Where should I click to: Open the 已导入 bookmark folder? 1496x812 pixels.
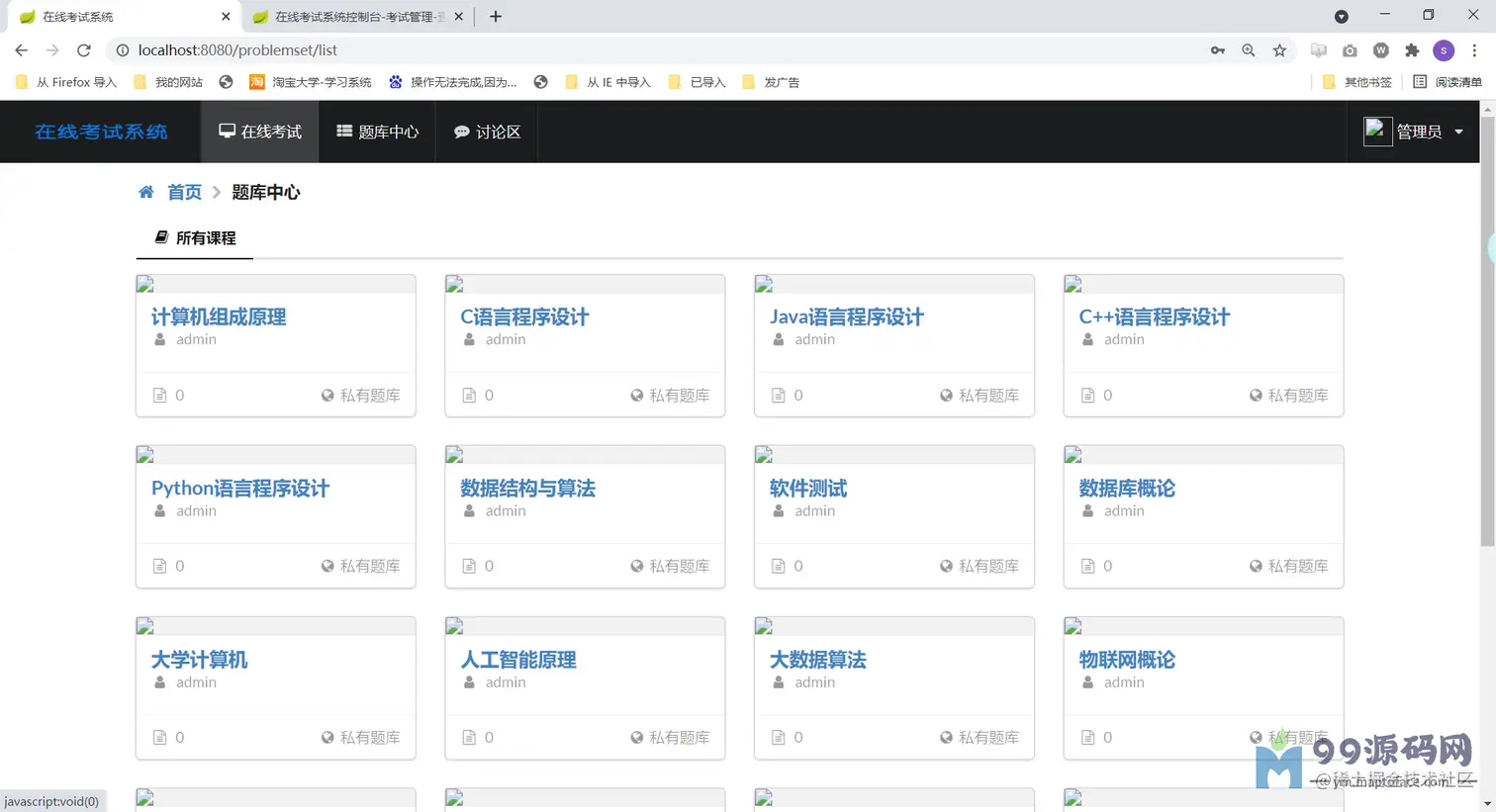pyautogui.click(x=698, y=82)
